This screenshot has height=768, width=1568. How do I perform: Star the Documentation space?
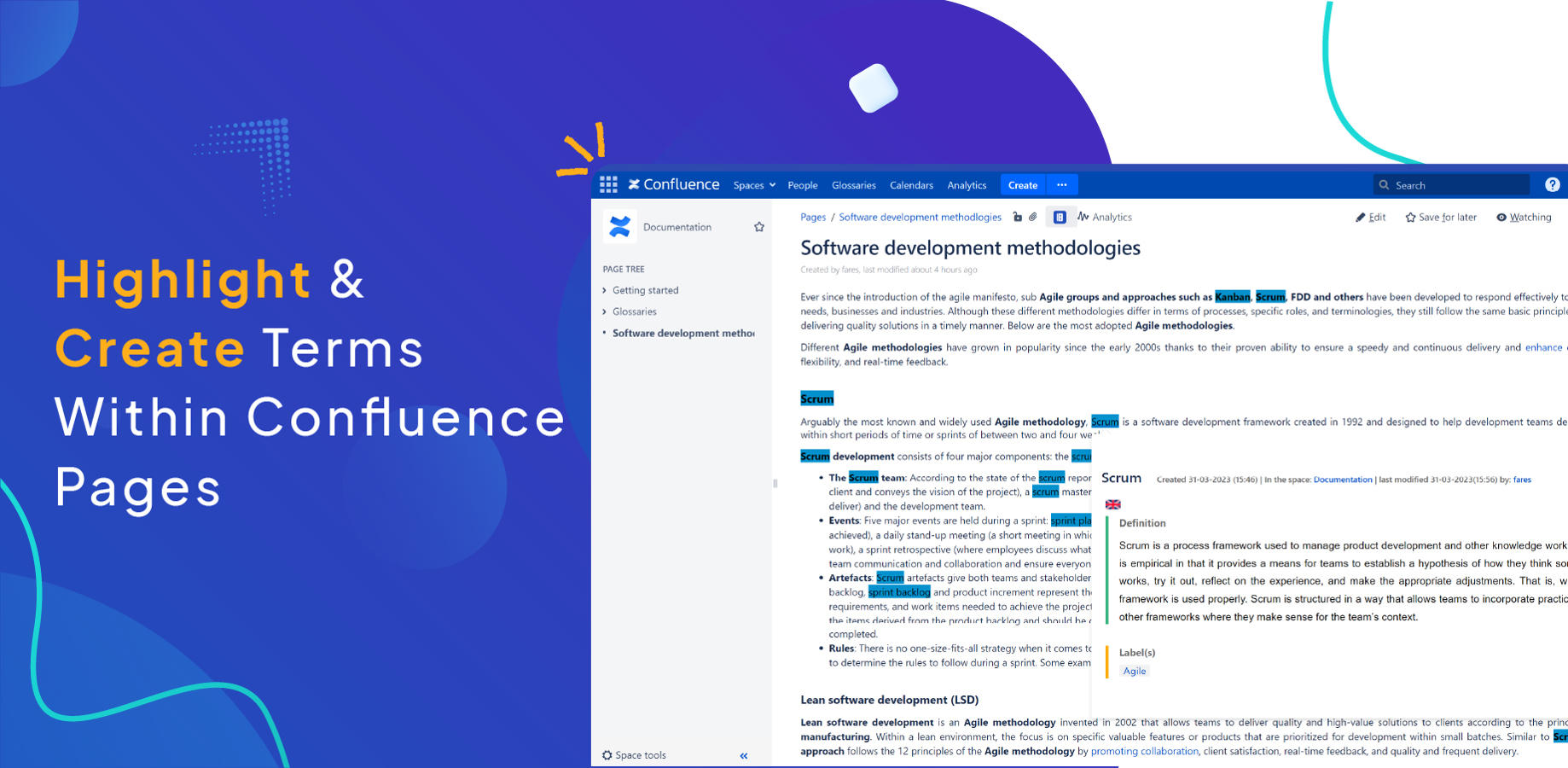click(759, 227)
